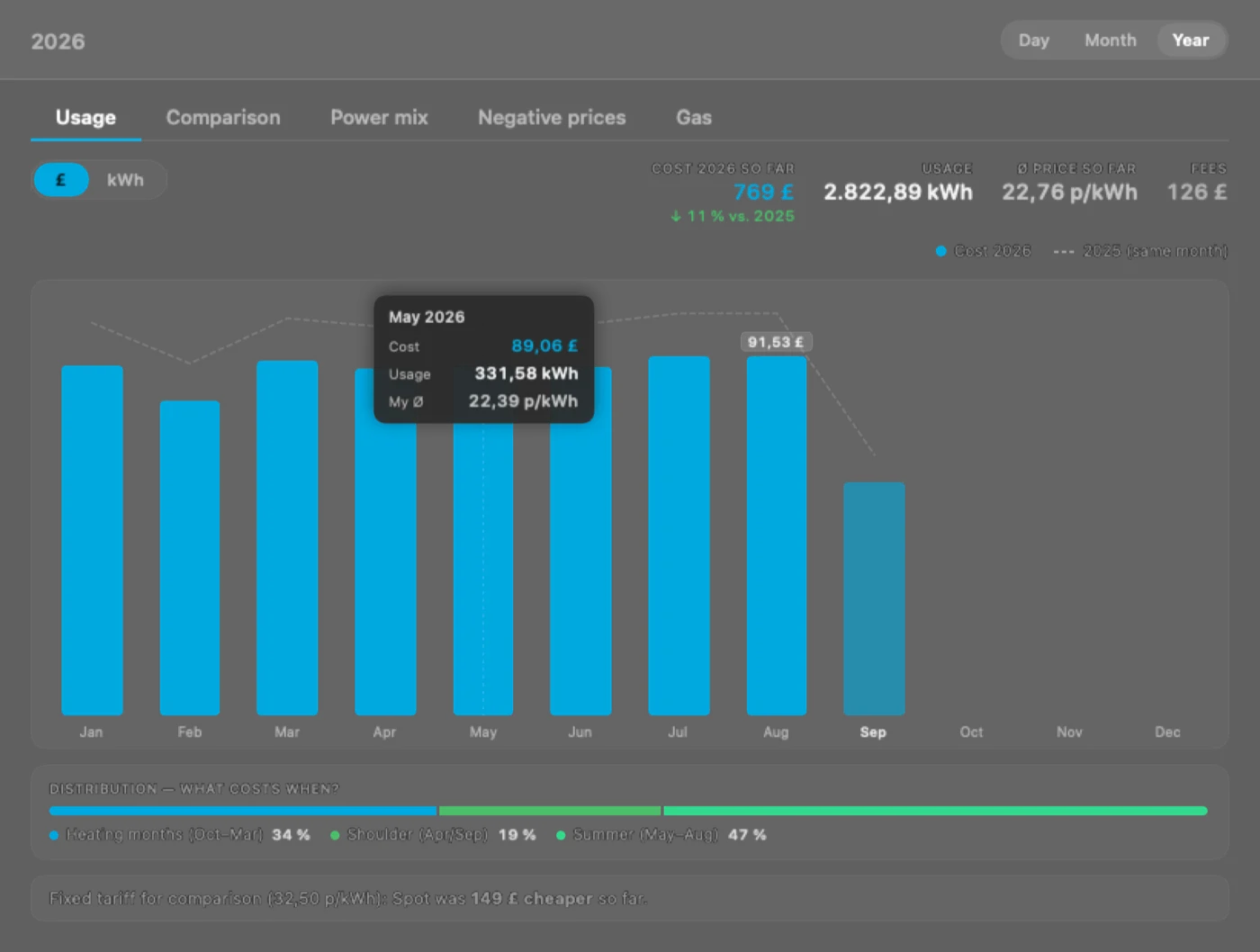Open the Comparison tab
This screenshot has width=1260, height=952.
tap(223, 118)
